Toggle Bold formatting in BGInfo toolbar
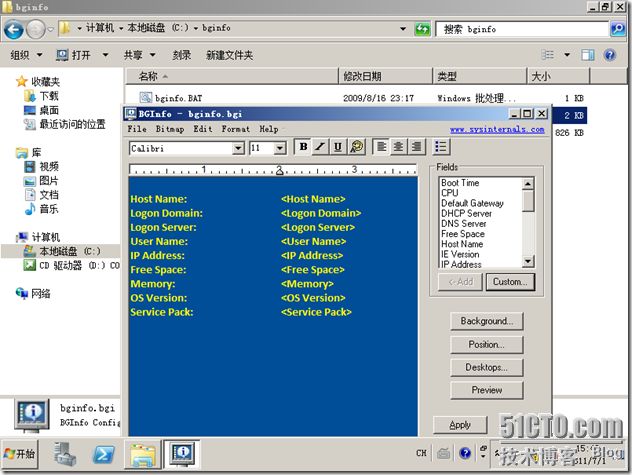 [304, 147]
